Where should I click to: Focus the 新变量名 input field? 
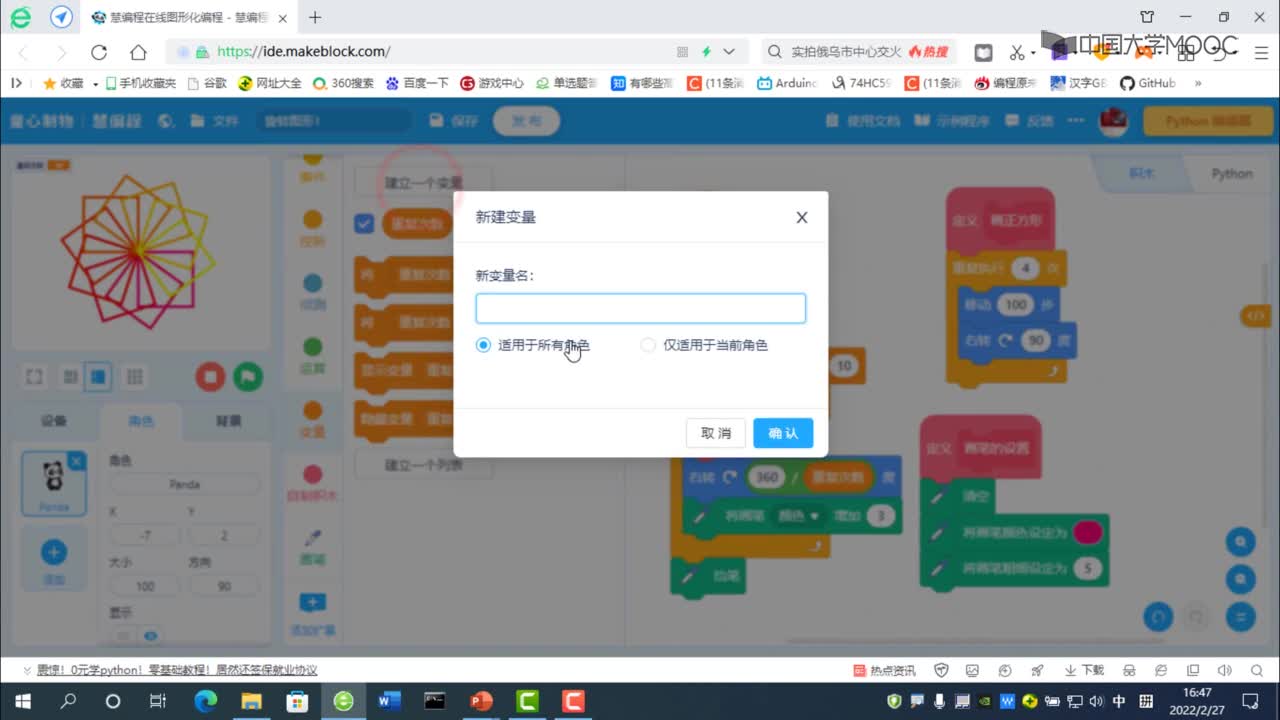640,308
